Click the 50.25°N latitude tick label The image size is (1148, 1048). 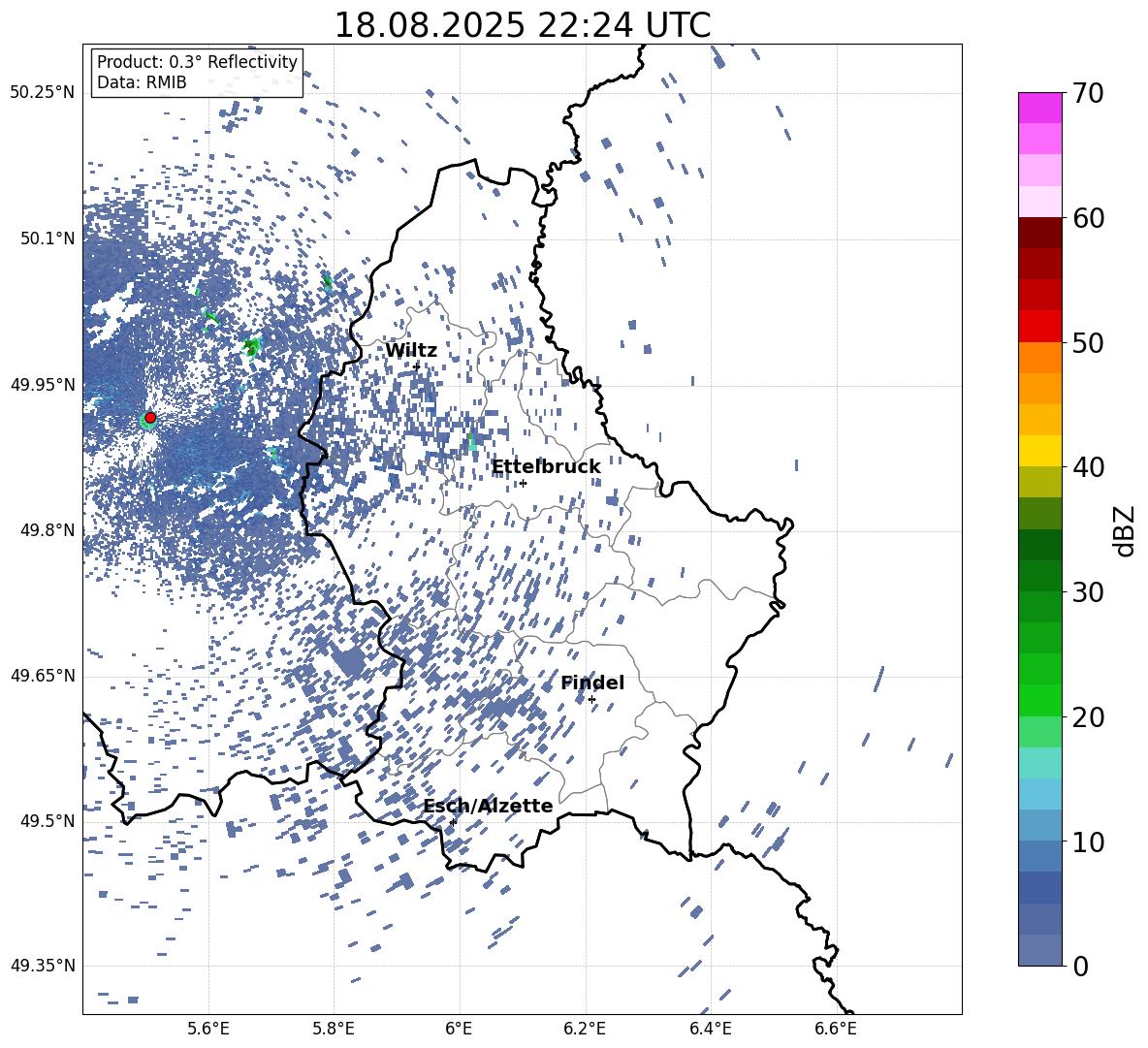(43, 93)
